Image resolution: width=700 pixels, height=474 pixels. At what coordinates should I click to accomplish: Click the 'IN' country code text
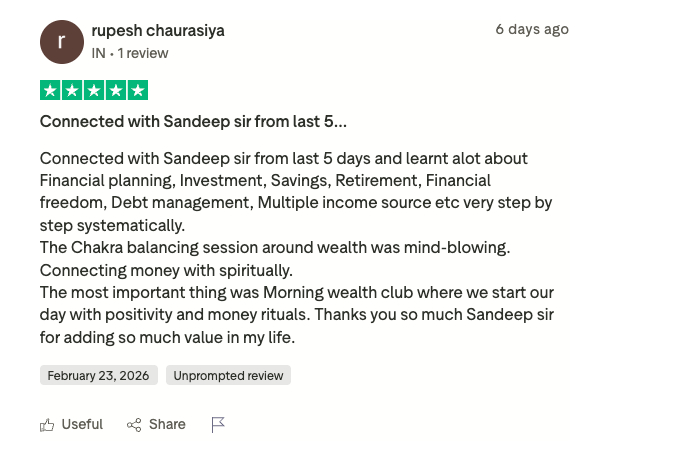(99, 53)
